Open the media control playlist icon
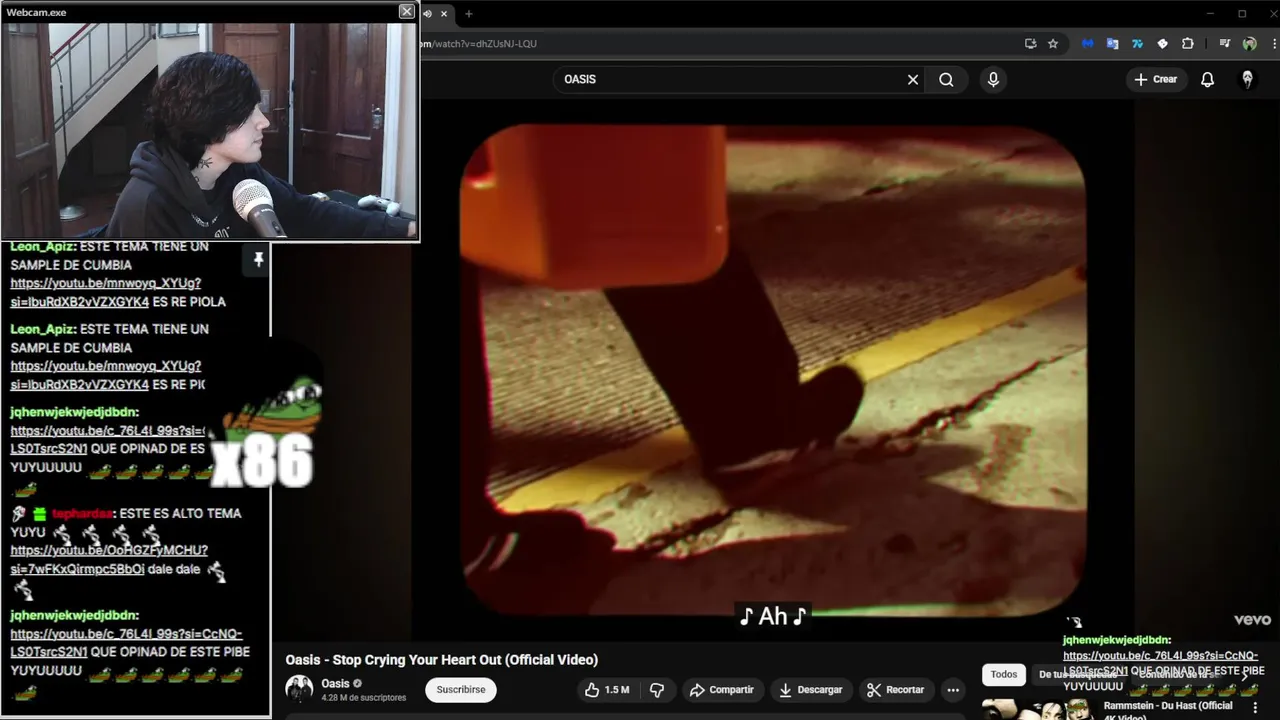Image resolution: width=1280 pixels, height=720 pixels. click(x=1224, y=44)
